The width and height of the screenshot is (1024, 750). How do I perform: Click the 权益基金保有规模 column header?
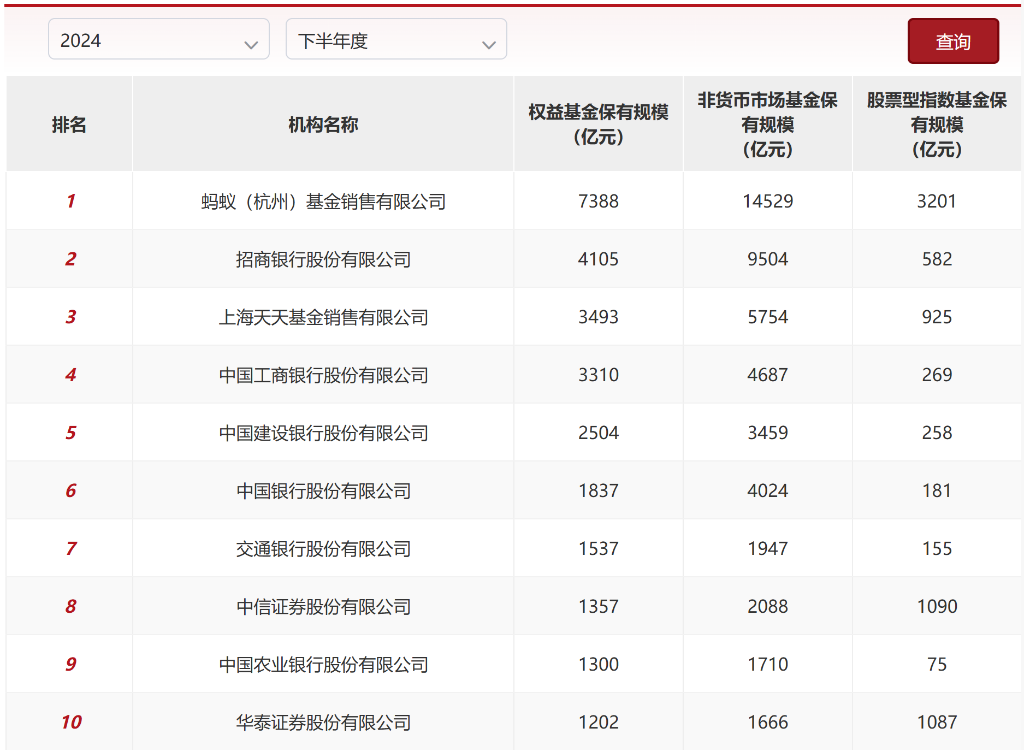[597, 123]
